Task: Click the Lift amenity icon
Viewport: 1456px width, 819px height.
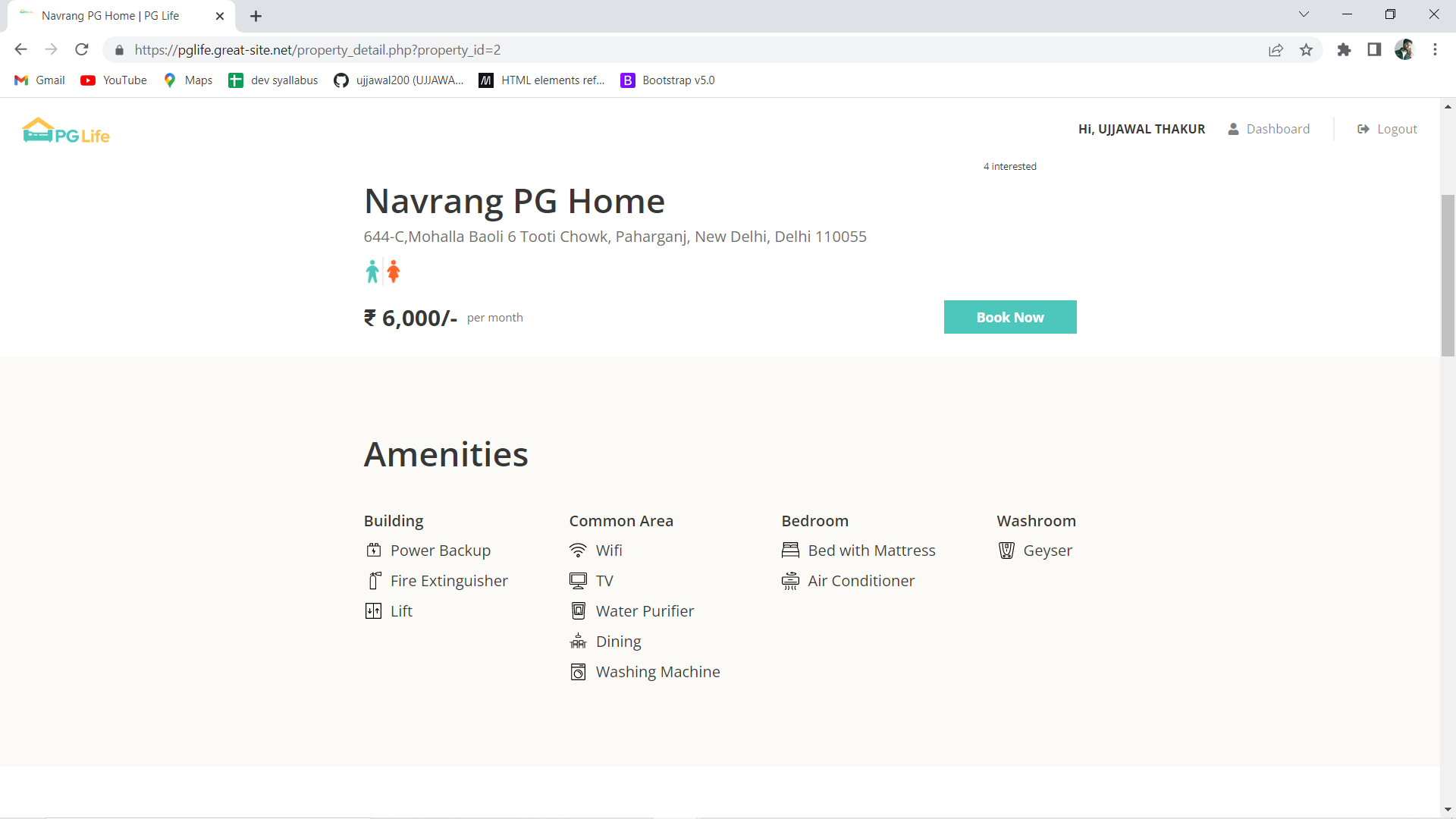Action: (x=373, y=611)
